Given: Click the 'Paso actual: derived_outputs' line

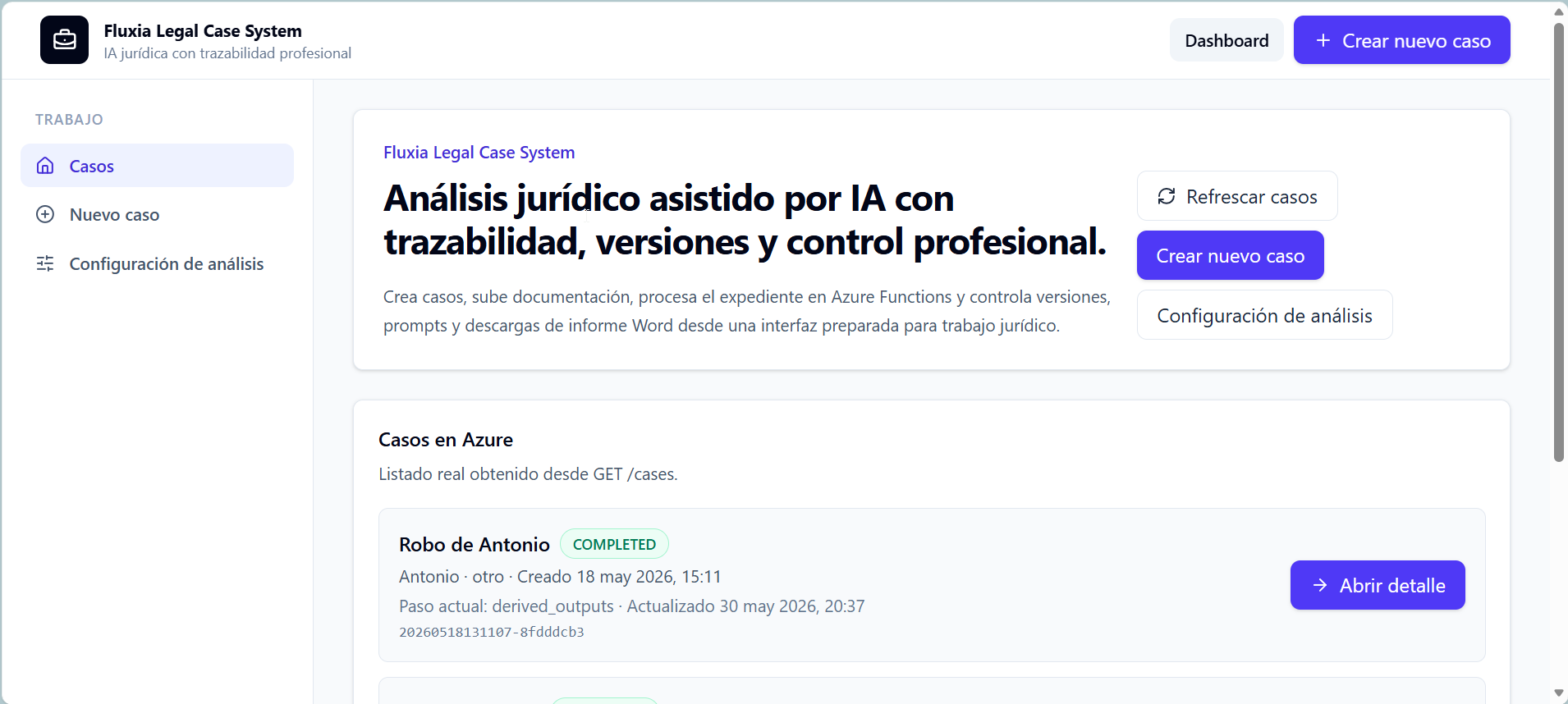Looking at the screenshot, I should [x=631, y=606].
